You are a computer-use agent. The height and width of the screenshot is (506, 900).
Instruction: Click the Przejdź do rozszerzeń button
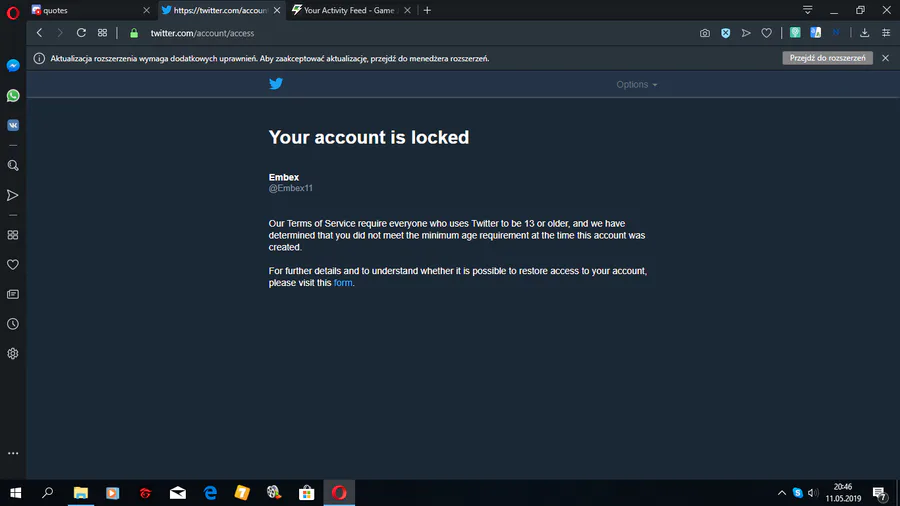coord(827,58)
